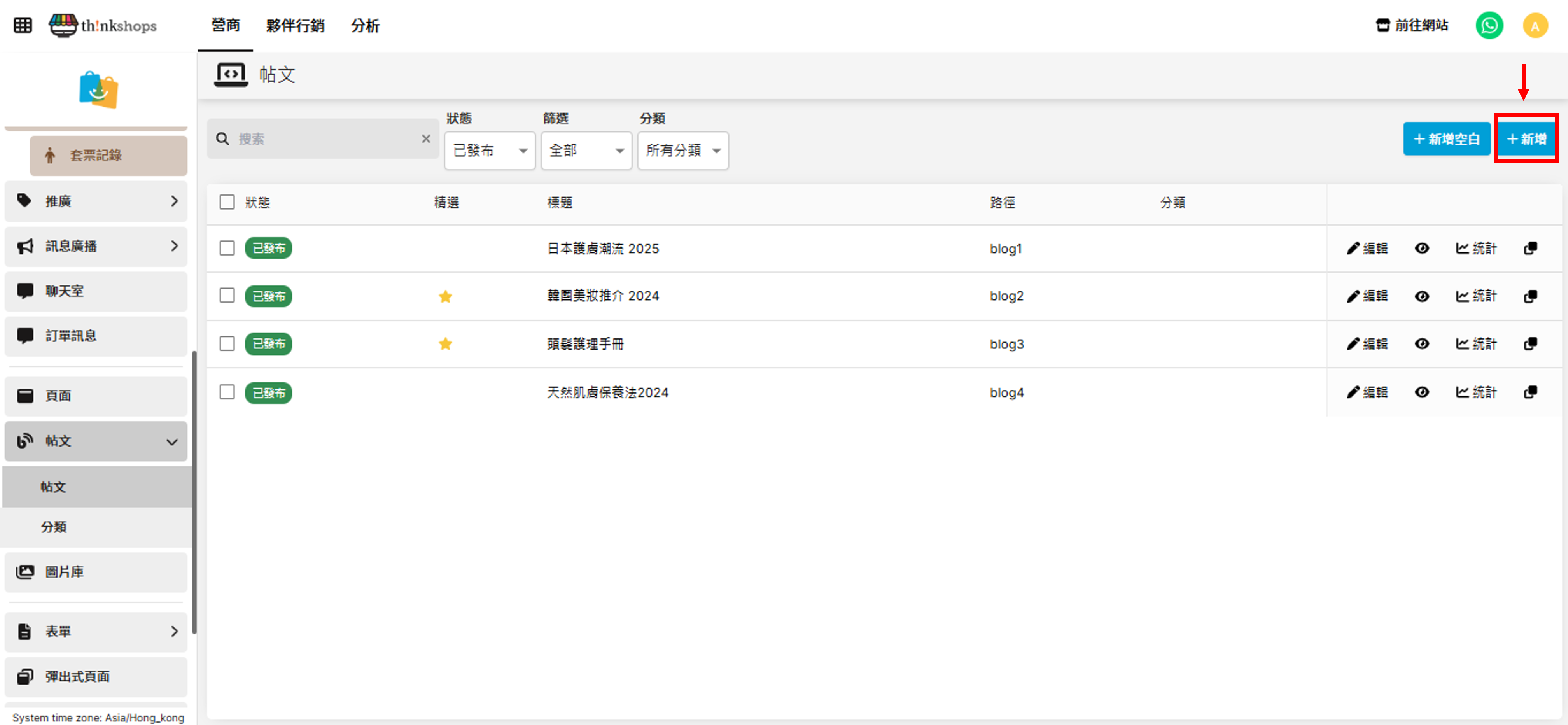Screen dimensions: 1568x725
Task: Tick the checkbox for 頭髮護理手冊 row
Action: click(227, 344)
